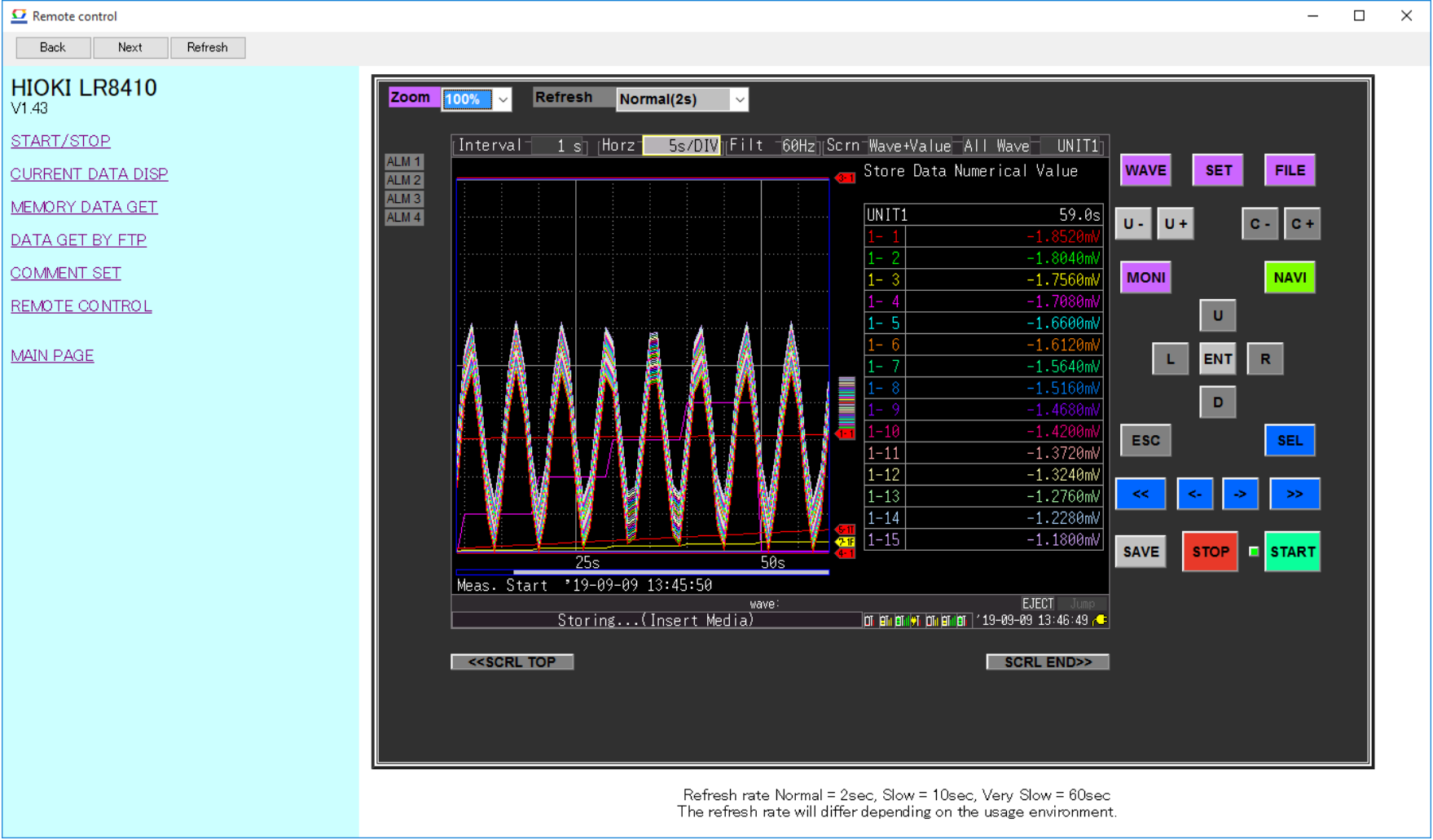Click the <<SCRL TOP button
Image resolution: width=1433 pixels, height=840 pixels.
[x=512, y=662]
